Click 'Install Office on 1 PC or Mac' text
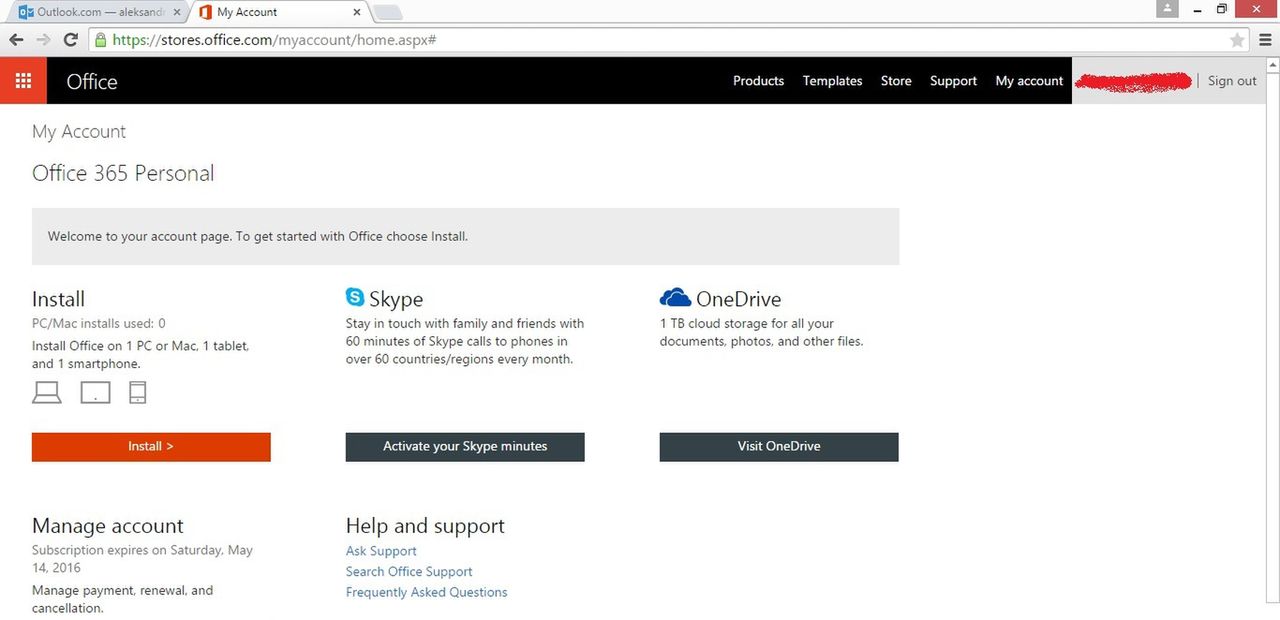The height and width of the screenshot is (620, 1280). point(140,355)
